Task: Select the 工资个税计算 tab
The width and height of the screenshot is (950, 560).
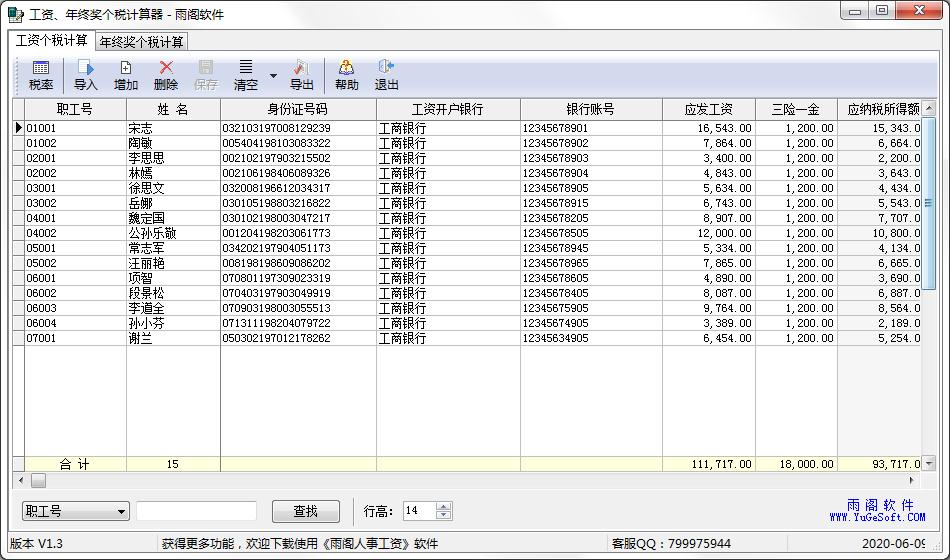Action: [52, 41]
